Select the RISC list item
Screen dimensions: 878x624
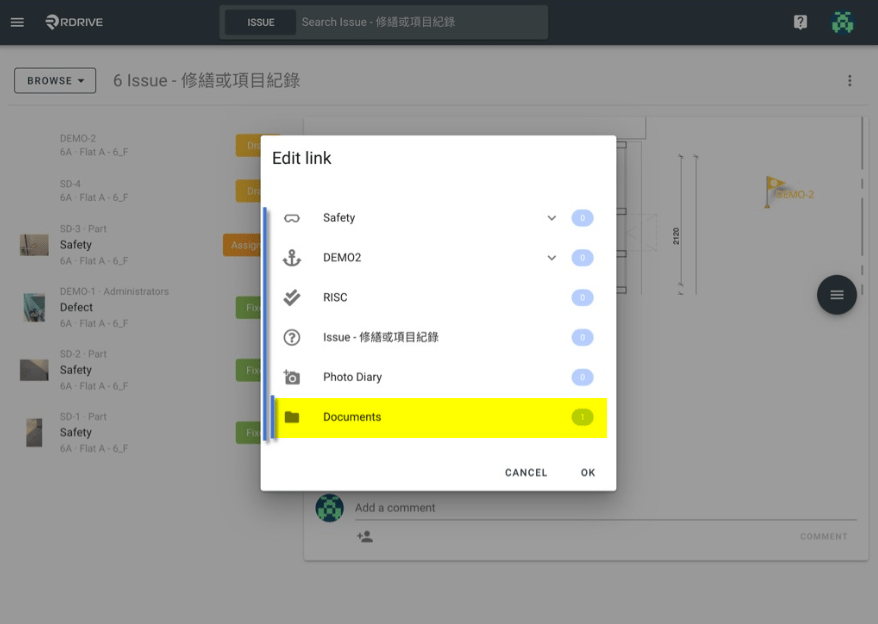click(x=439, y=297)
